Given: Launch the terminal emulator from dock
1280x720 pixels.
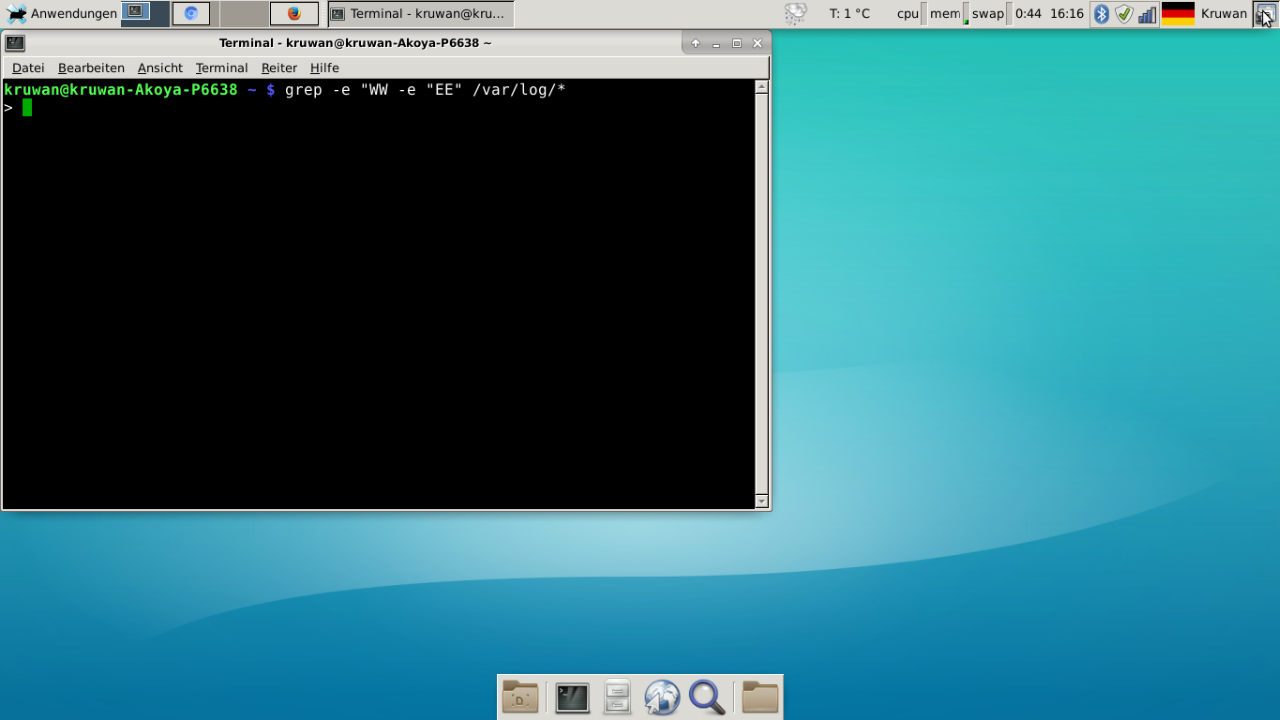Looking at the screenshot, I should [x=572, y=697].
